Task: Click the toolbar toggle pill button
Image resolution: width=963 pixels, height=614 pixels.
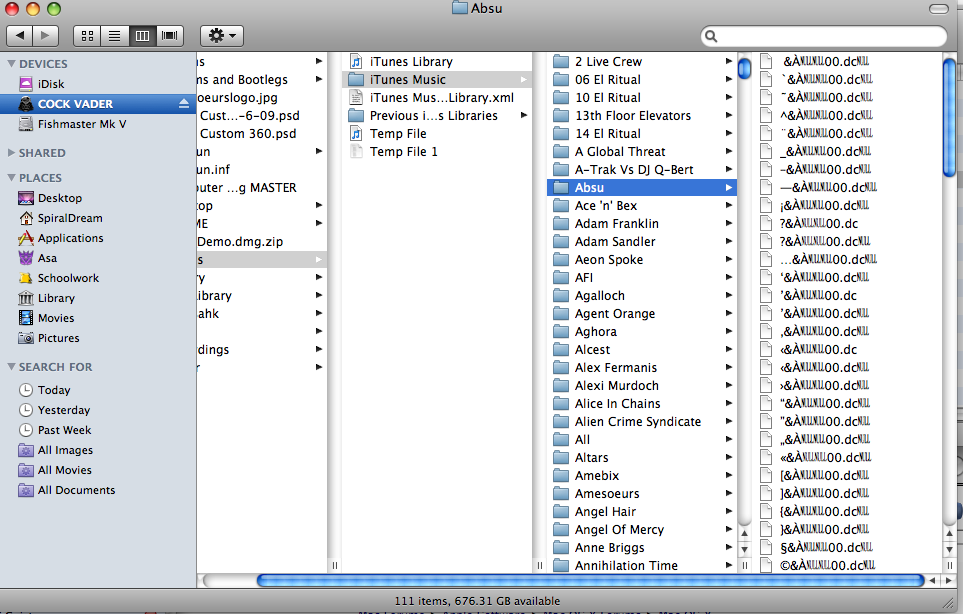Action: point(938,9)
